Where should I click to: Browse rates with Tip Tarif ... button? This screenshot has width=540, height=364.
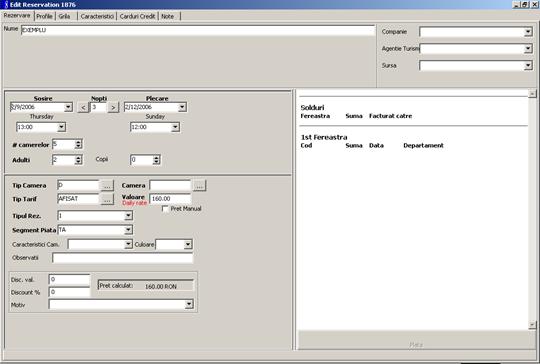pos(107,199)
